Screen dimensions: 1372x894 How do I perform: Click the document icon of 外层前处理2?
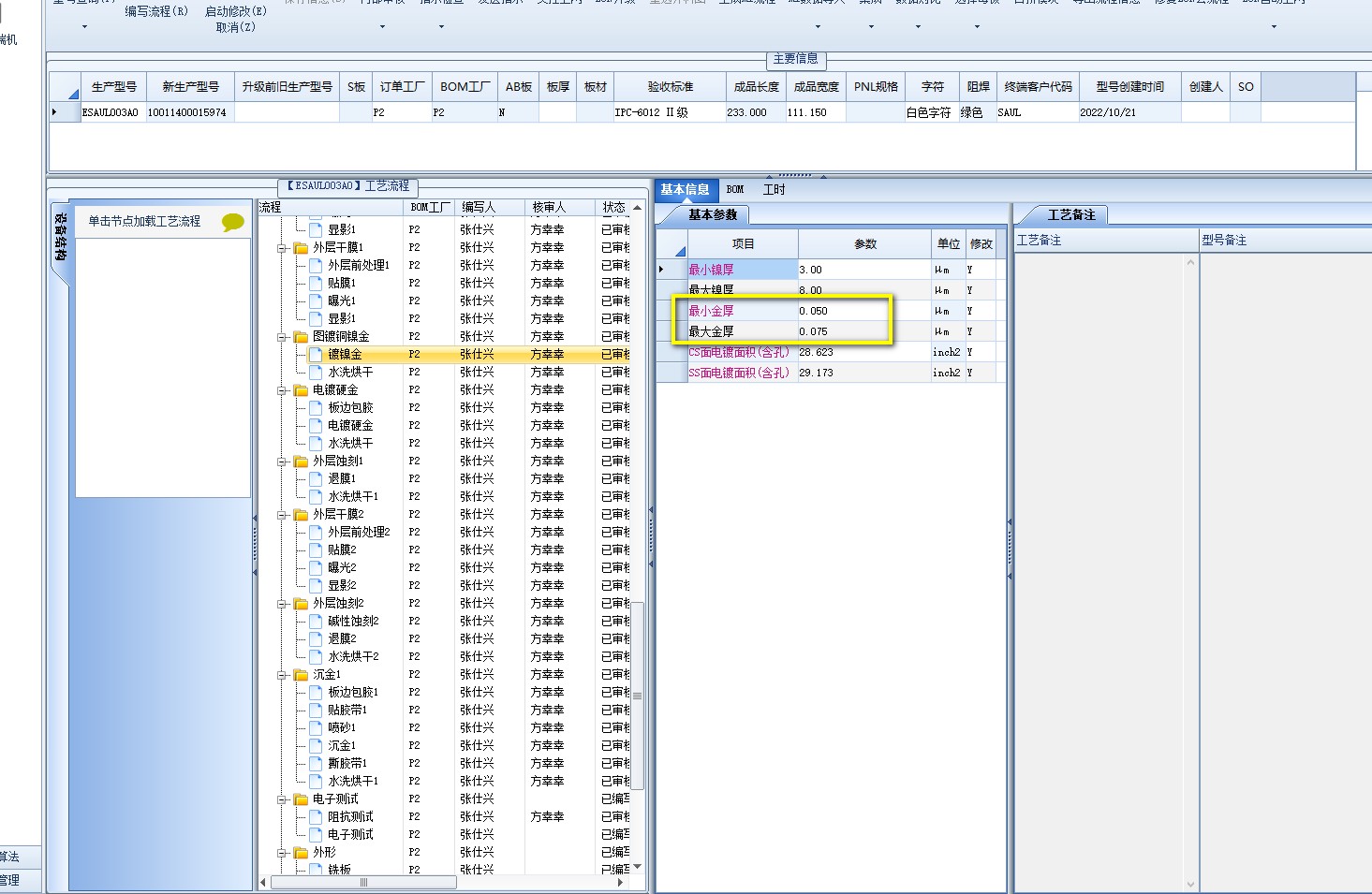316,533
